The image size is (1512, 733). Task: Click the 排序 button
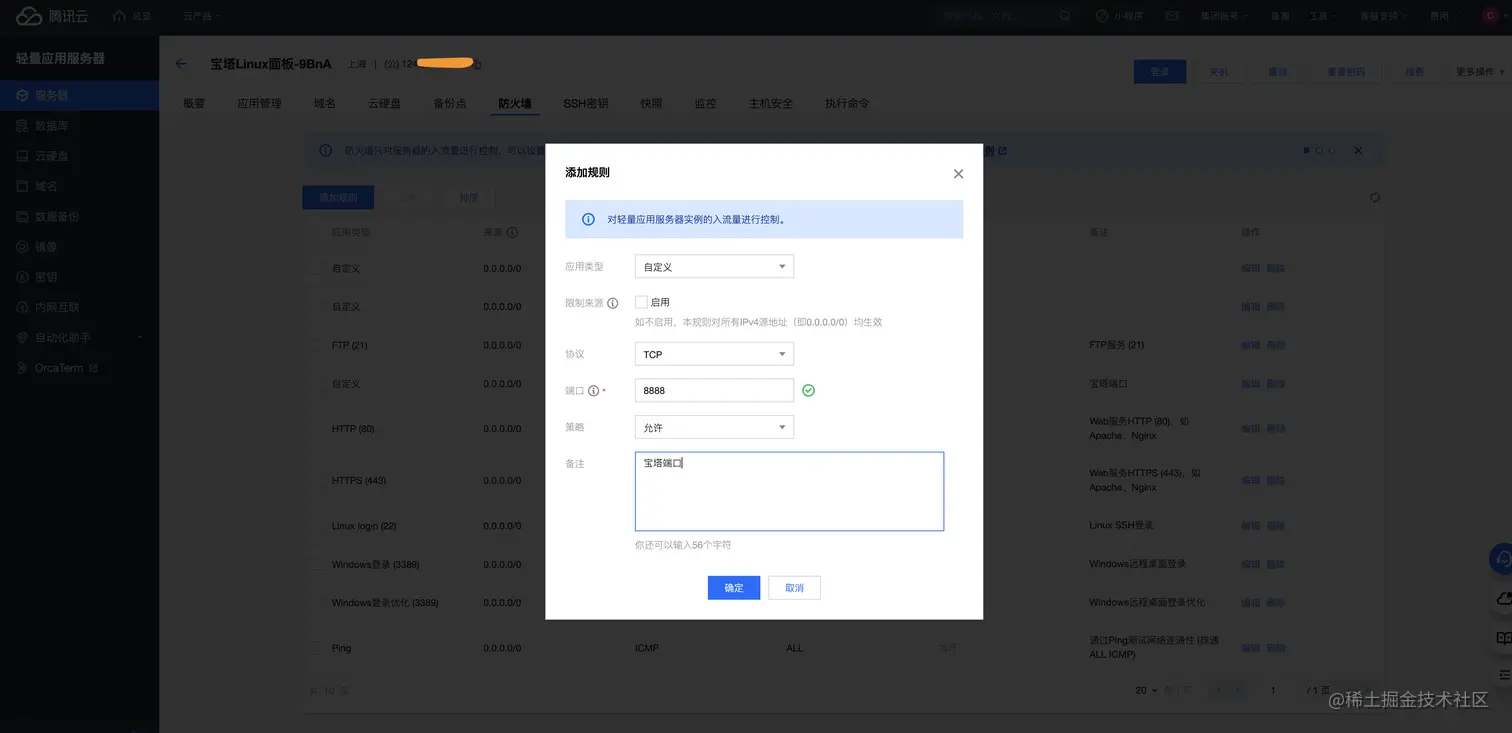pyautogui.click(x=469, y=197)
